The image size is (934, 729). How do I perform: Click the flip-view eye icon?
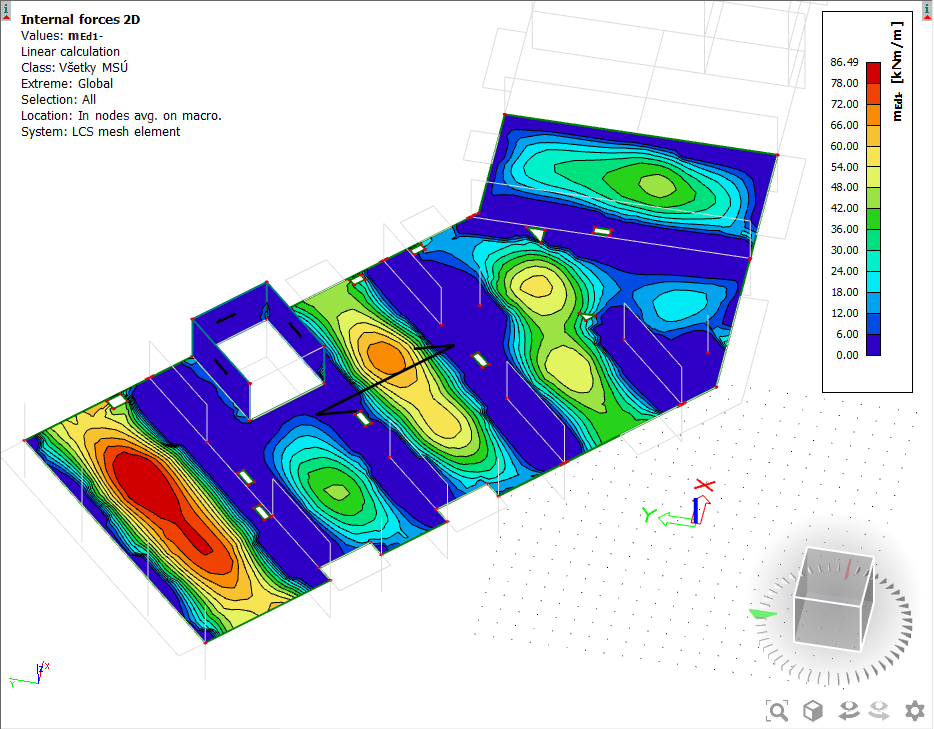(x=848, y=710)
